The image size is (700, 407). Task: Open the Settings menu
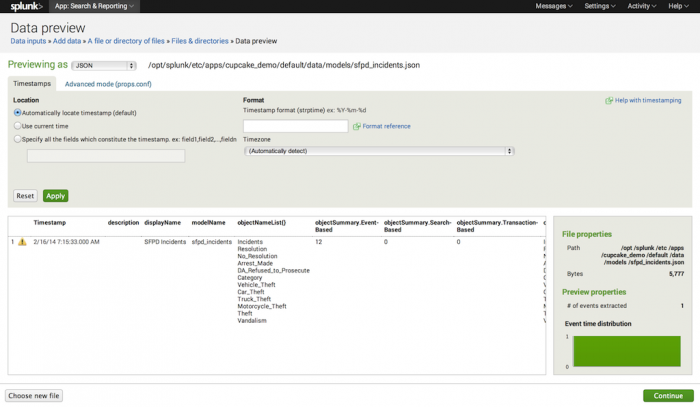point(600,6)
